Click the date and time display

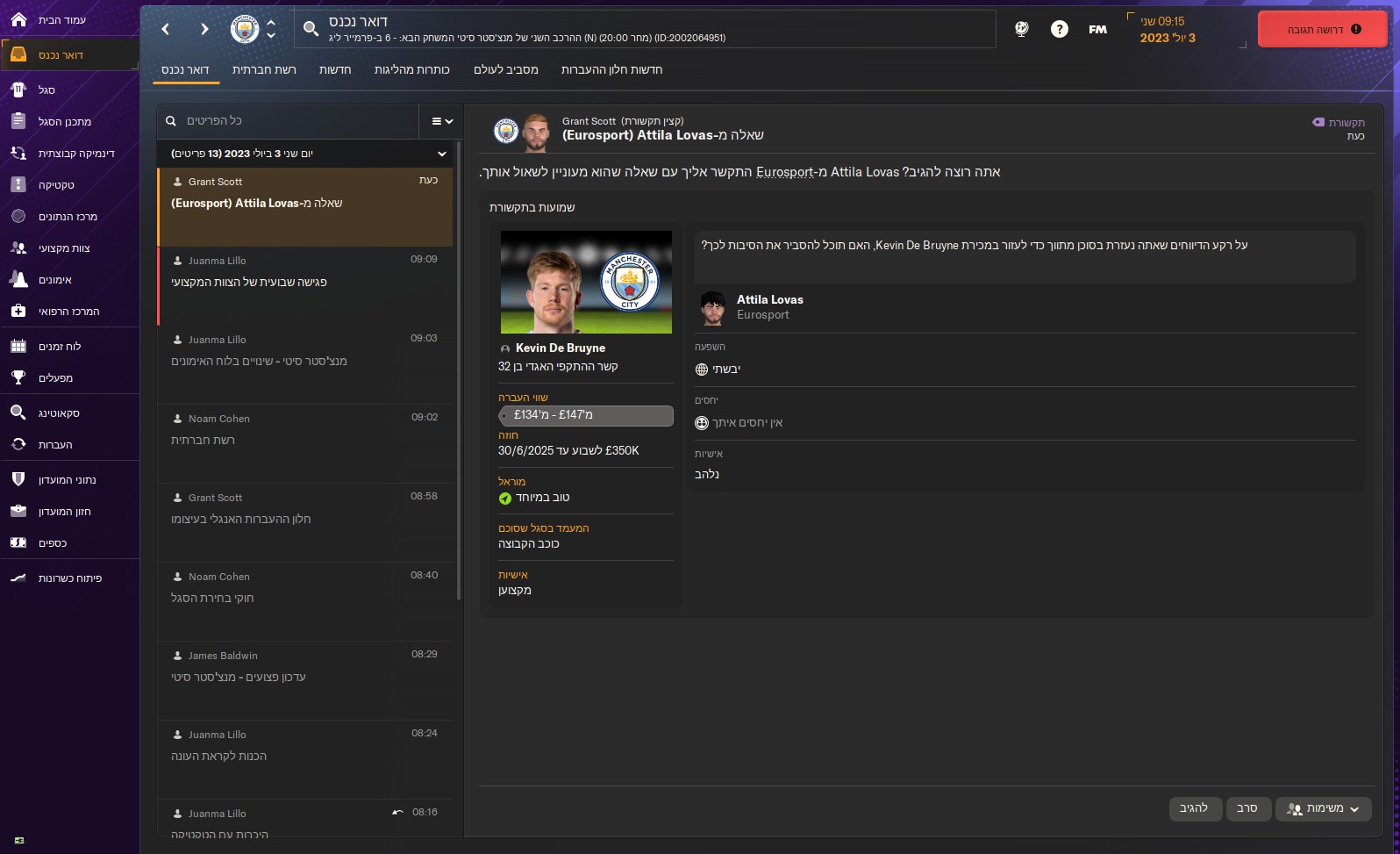1168,29
